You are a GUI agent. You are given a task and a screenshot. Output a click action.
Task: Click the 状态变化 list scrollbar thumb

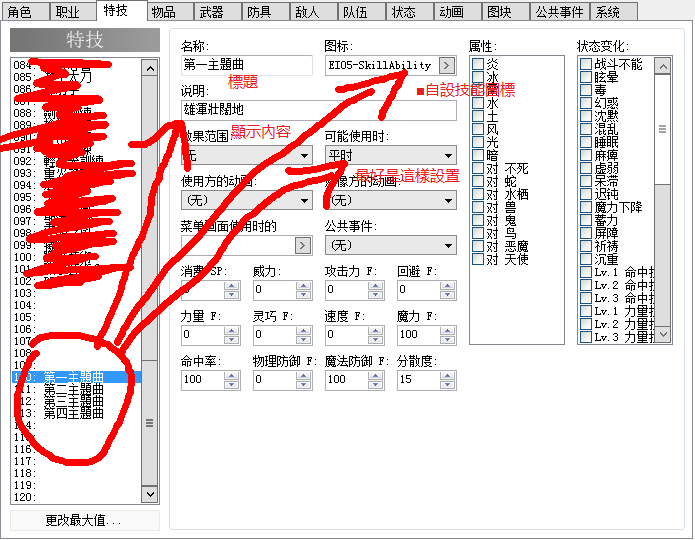663,129
